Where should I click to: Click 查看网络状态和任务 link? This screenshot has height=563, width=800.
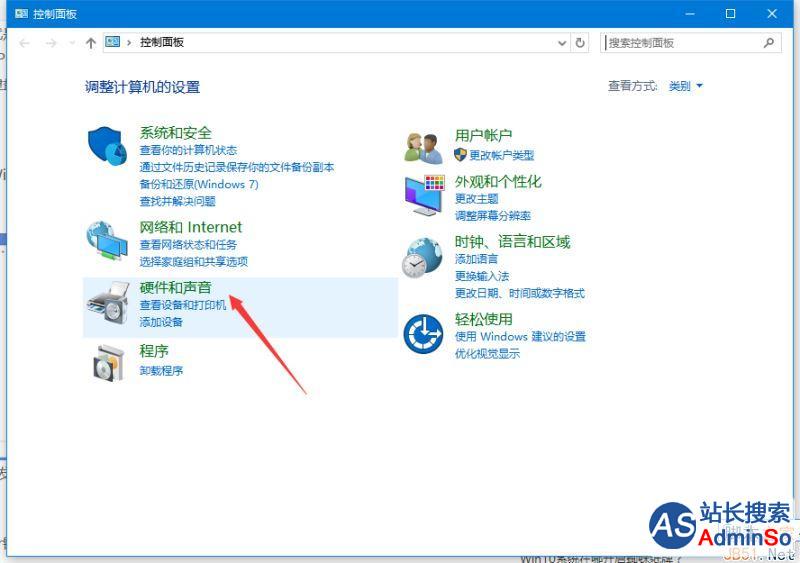coord(188,244)
